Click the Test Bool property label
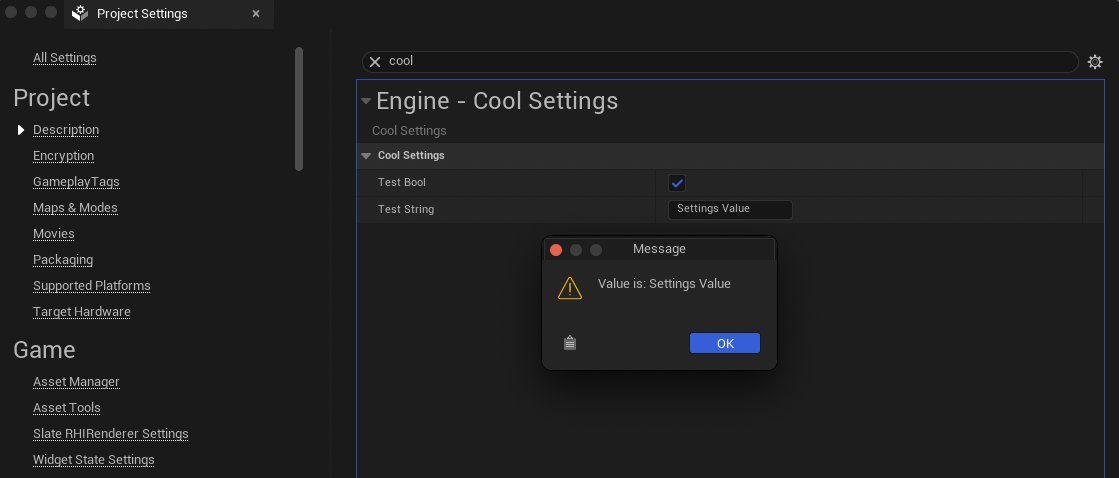 (x=401, y=183)
